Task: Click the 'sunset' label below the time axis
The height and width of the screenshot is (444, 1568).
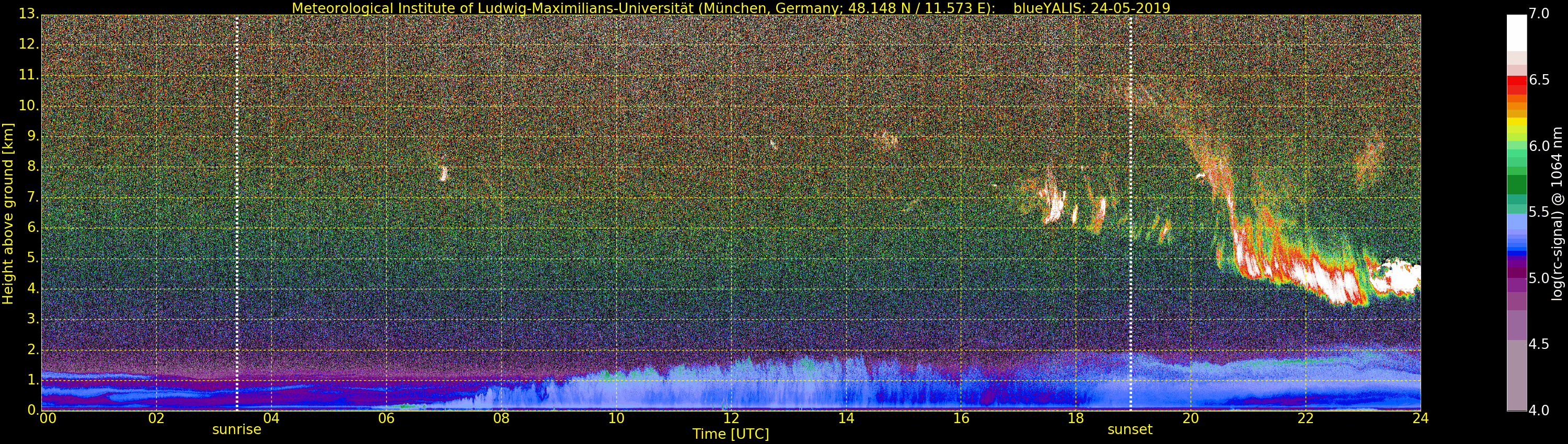Action: [1129, 429]
